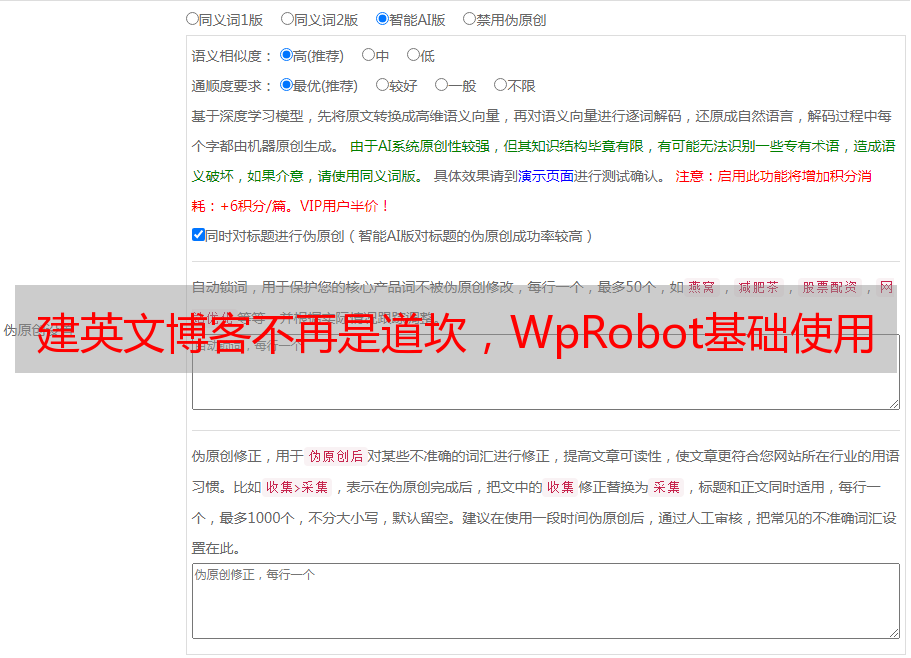Choose 禁用伪原创 to disable rewriting
The height and width of the screenshot is (658, 911).
click(469, 18)
